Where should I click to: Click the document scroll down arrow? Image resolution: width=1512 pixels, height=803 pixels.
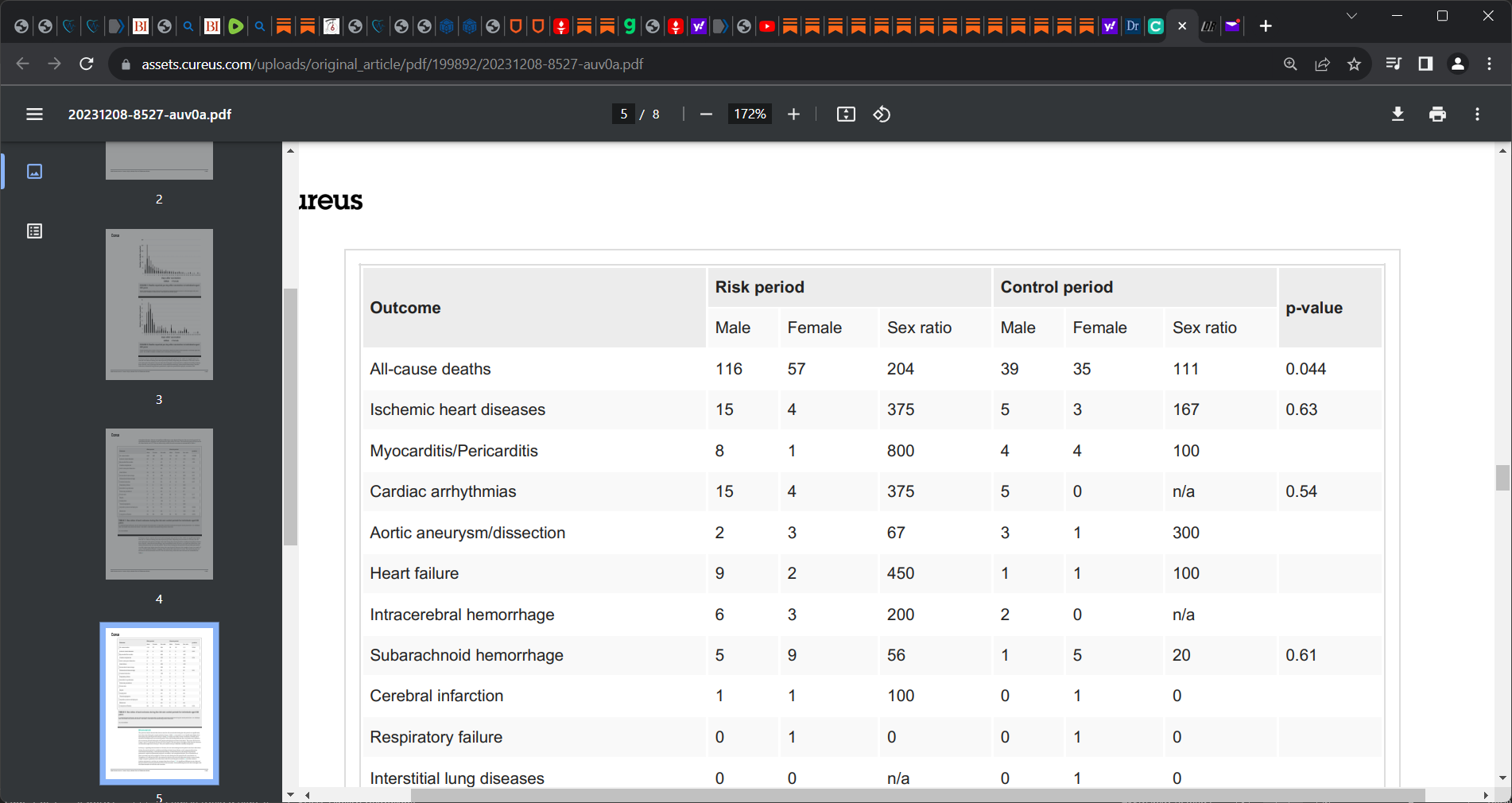(1502, 778)
